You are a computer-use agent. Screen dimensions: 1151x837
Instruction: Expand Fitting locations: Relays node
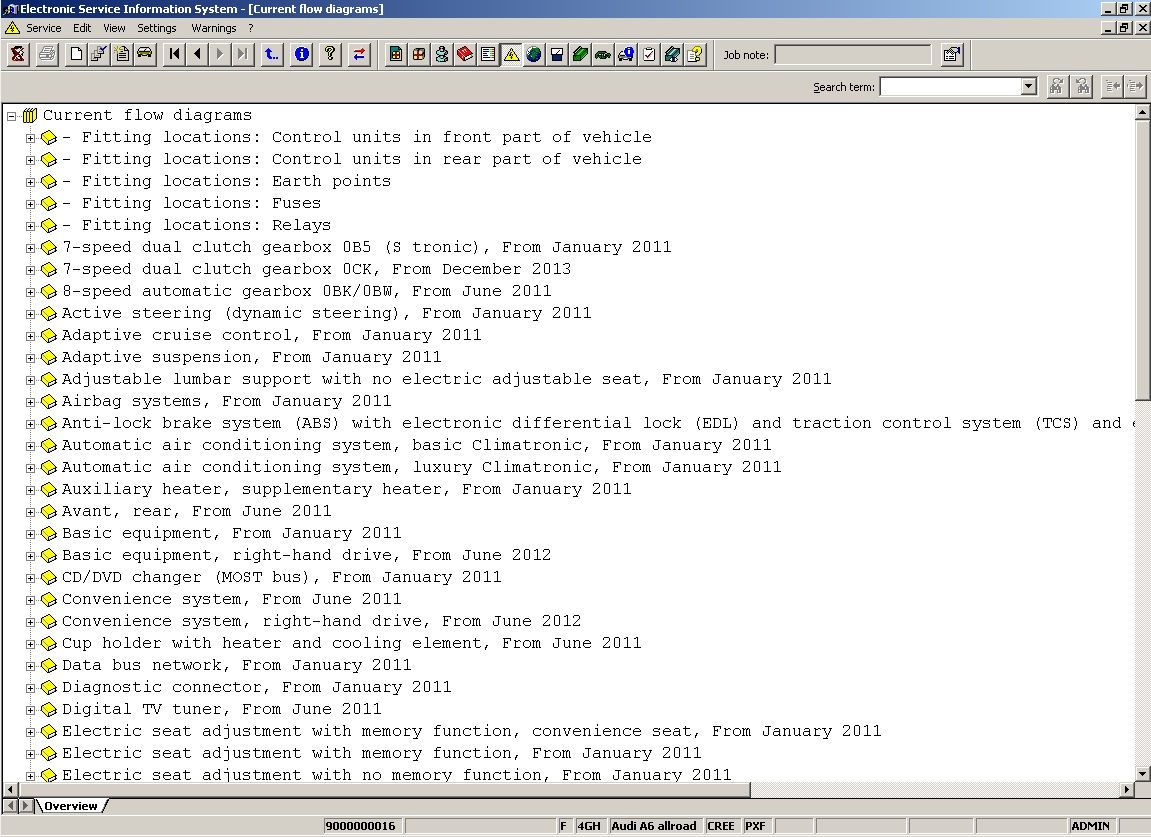point(30,226)
